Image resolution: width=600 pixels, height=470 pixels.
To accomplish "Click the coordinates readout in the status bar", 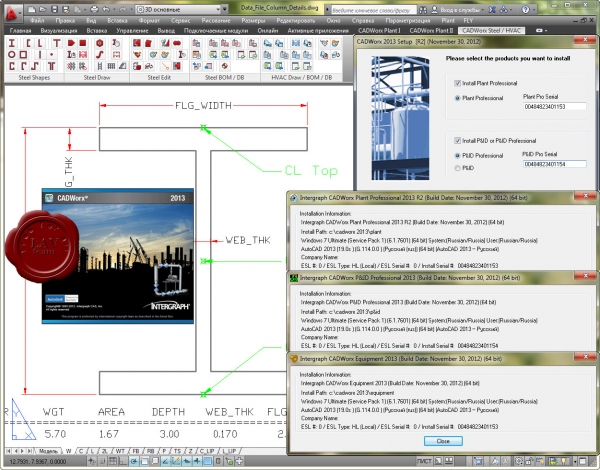I will [x=38, y=462].
